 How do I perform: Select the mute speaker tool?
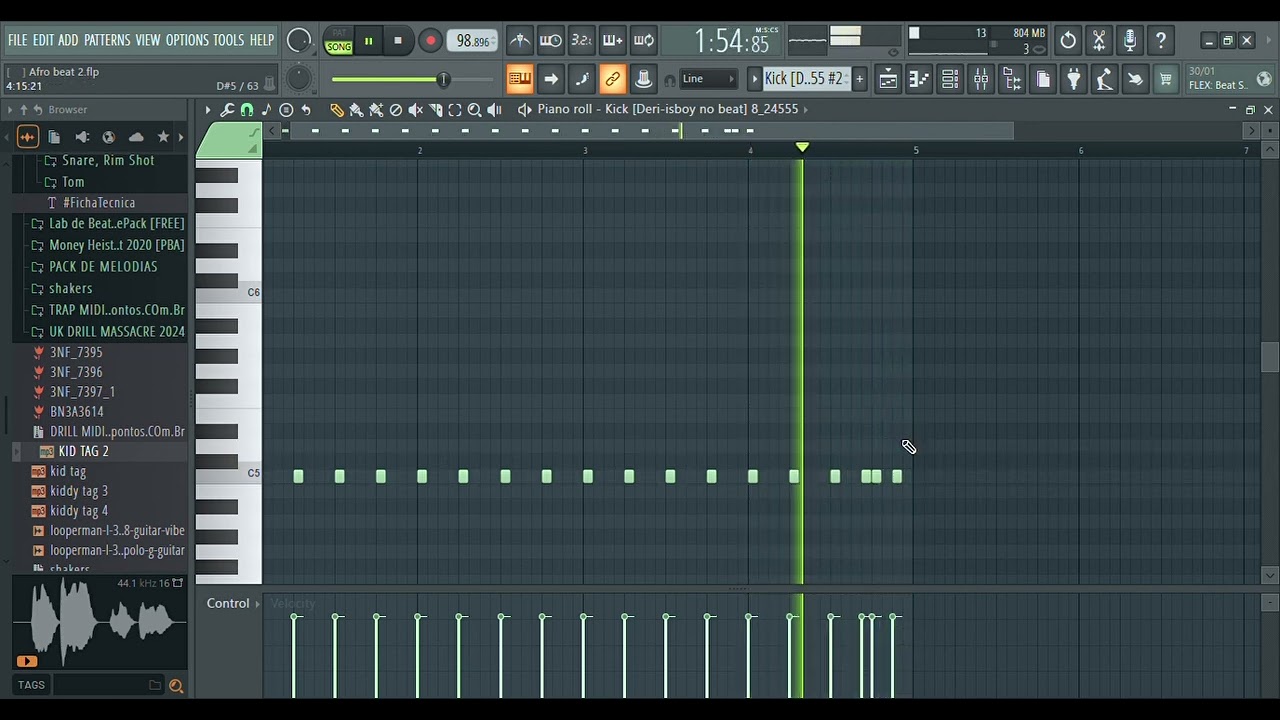coord(416,110)
